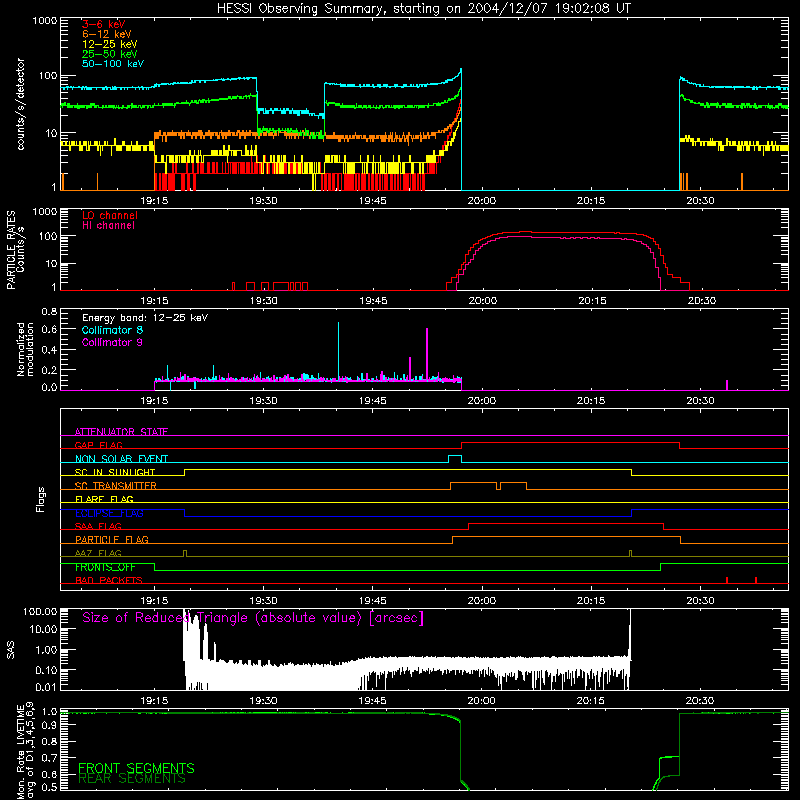Click 19:45 under the counts panel
This screenshot has height=800, width=800.
coord(372,201)
